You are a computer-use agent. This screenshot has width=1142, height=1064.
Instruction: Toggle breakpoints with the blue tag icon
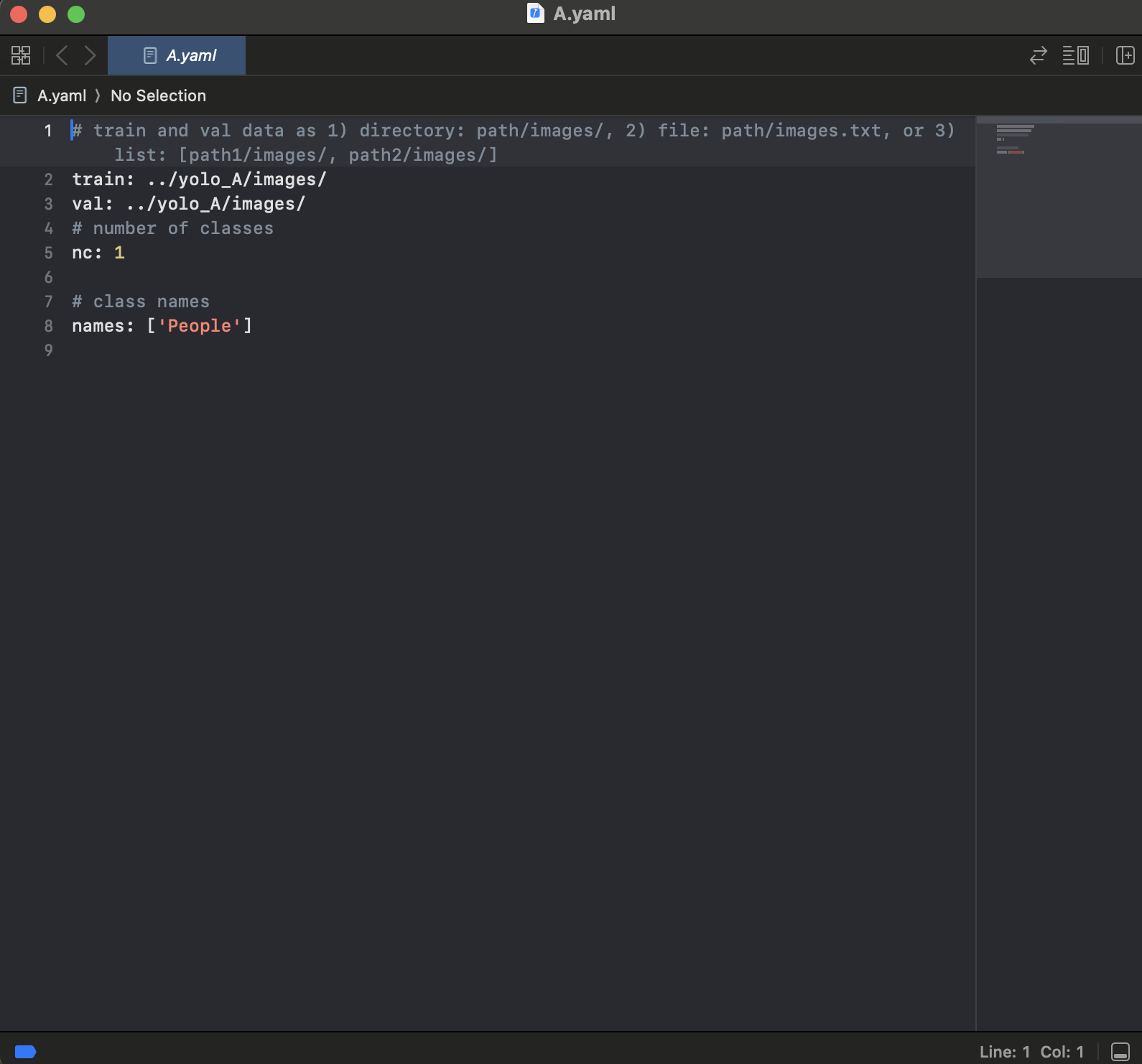click(25, 1052)
